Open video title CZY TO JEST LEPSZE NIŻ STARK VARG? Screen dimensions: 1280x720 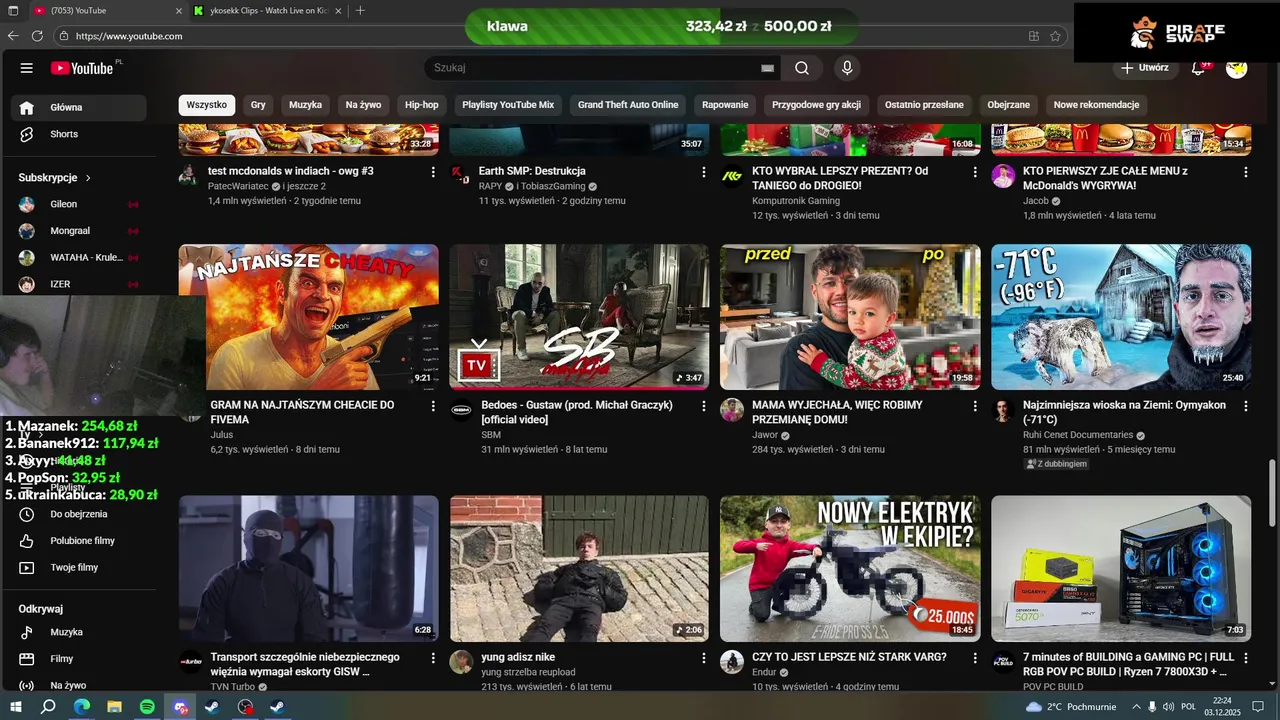click(849, 657)
